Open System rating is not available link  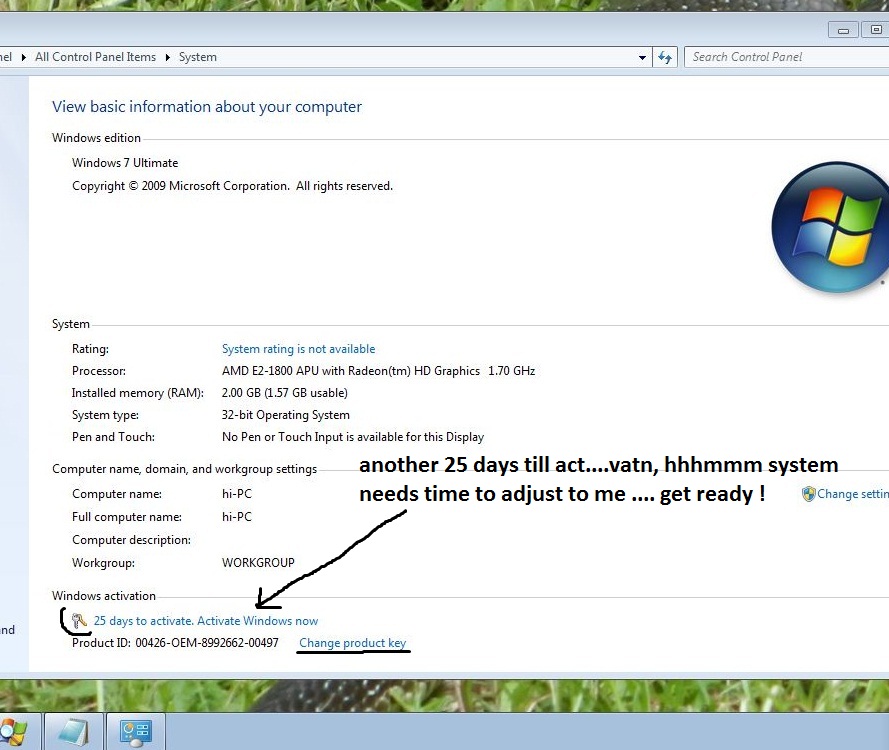(298, 349)
